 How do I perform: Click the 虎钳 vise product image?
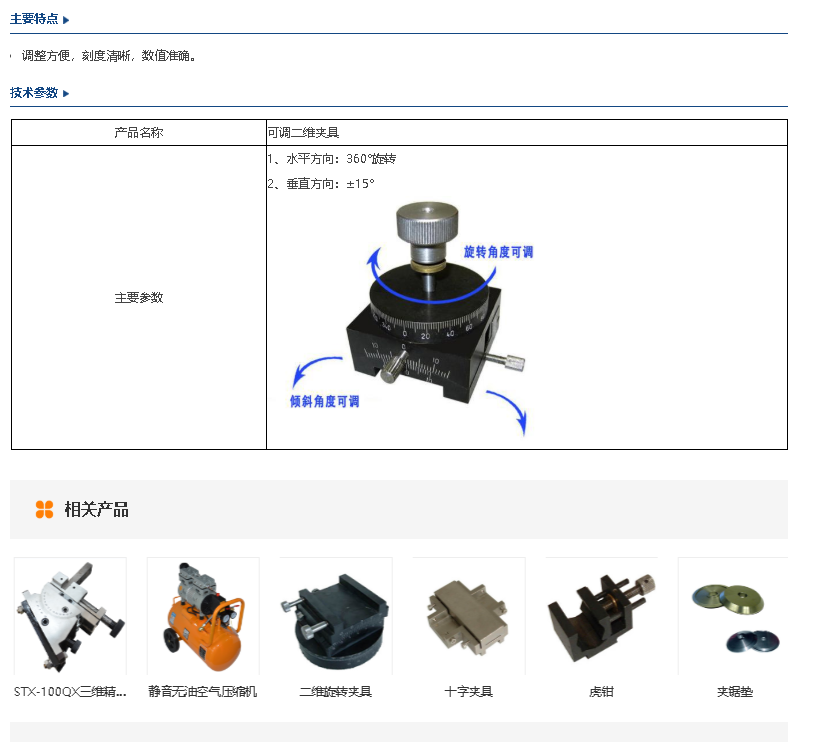pyautogui.click(x=601, y=616)
